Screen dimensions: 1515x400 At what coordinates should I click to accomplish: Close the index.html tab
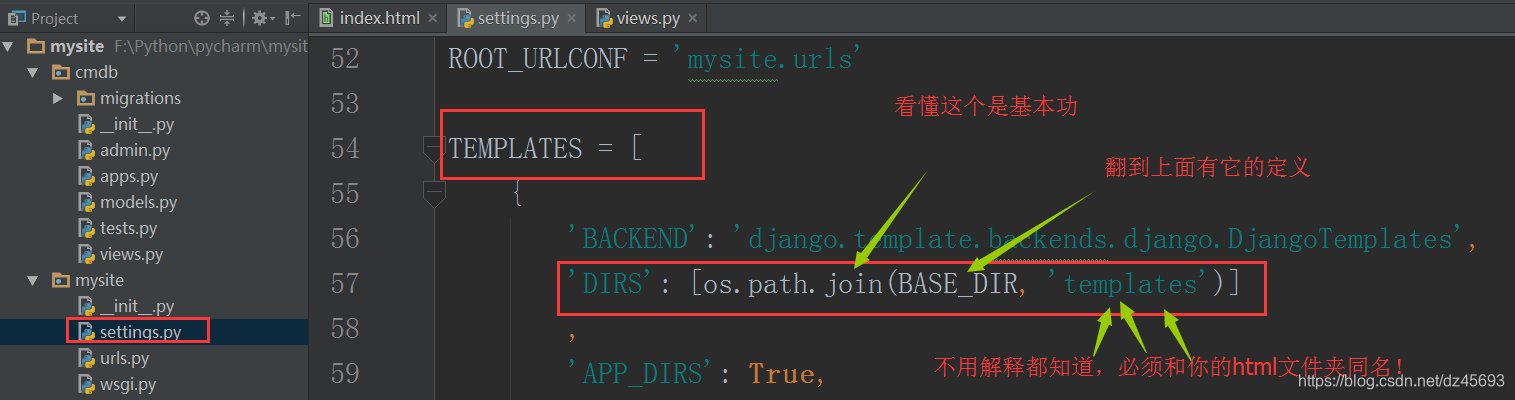pyautogui.click(x=431, y=19)
